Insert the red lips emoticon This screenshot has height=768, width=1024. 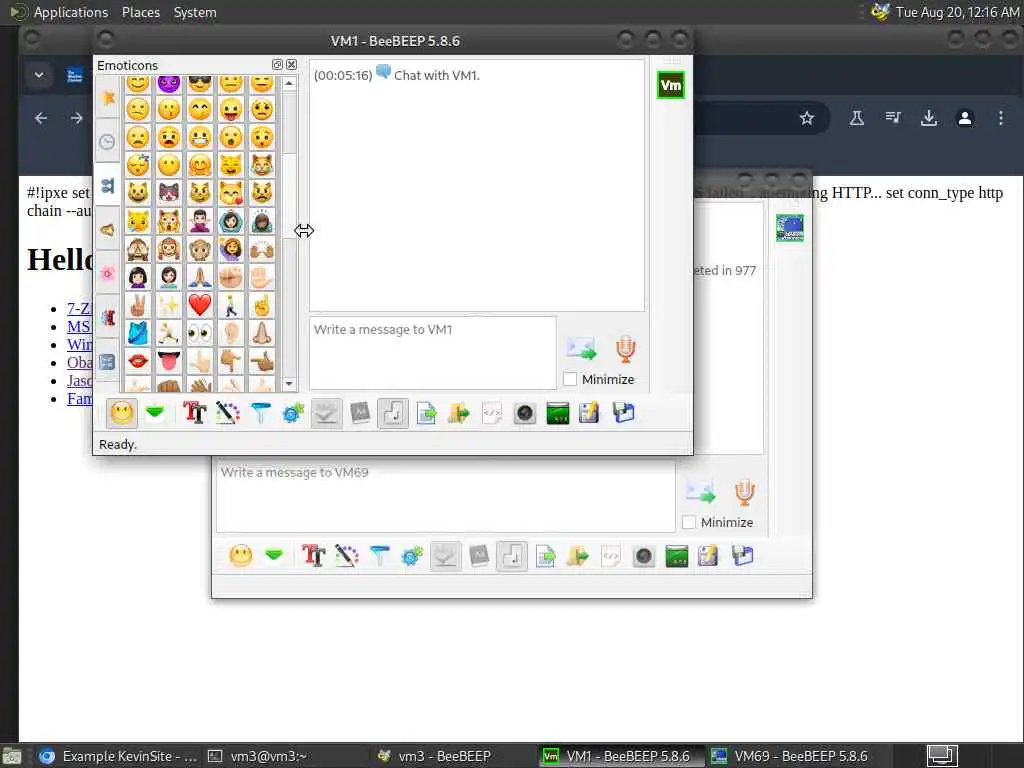pyautogui.click(x=138, y=361)
